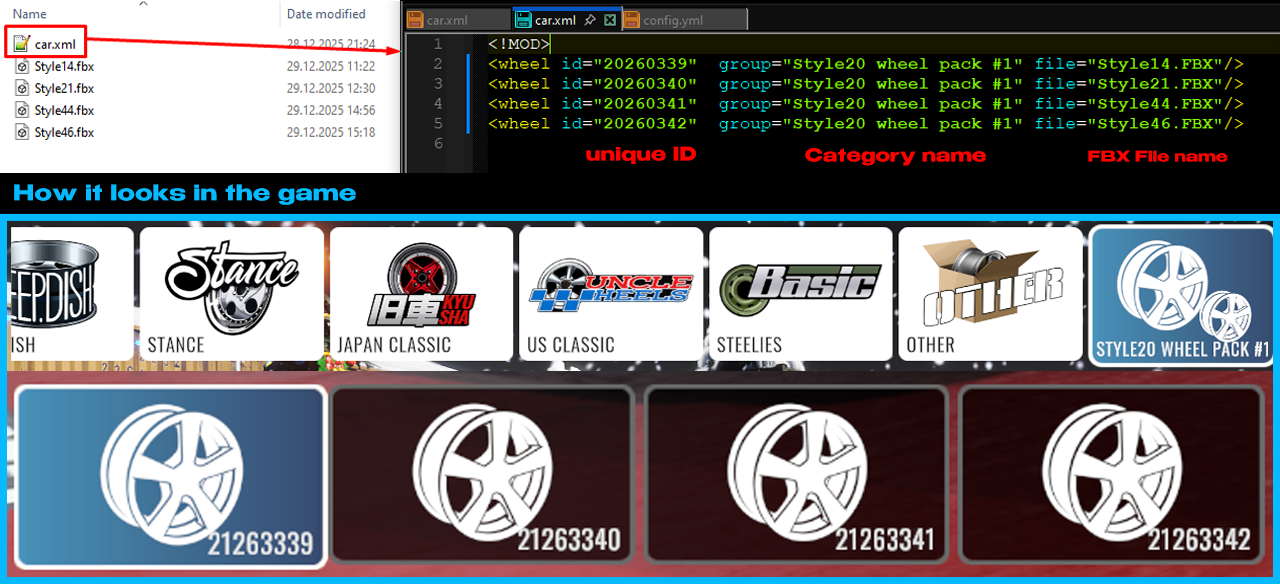This screenshot has width=1280, height=584.
Task: Click the Other cardboard box logo
Action: [993, 282]
